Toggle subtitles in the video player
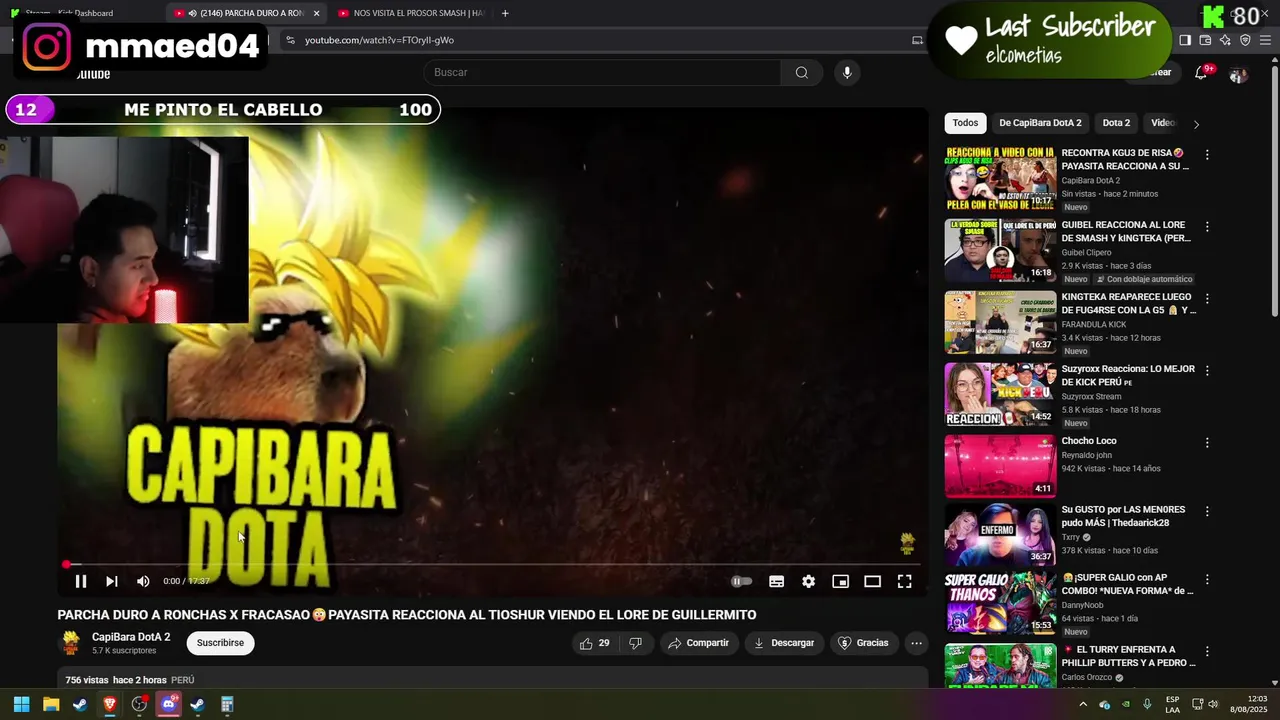The height and width of the screenshot is (720, 1280). pyautogui.click(x=776, y=581)
